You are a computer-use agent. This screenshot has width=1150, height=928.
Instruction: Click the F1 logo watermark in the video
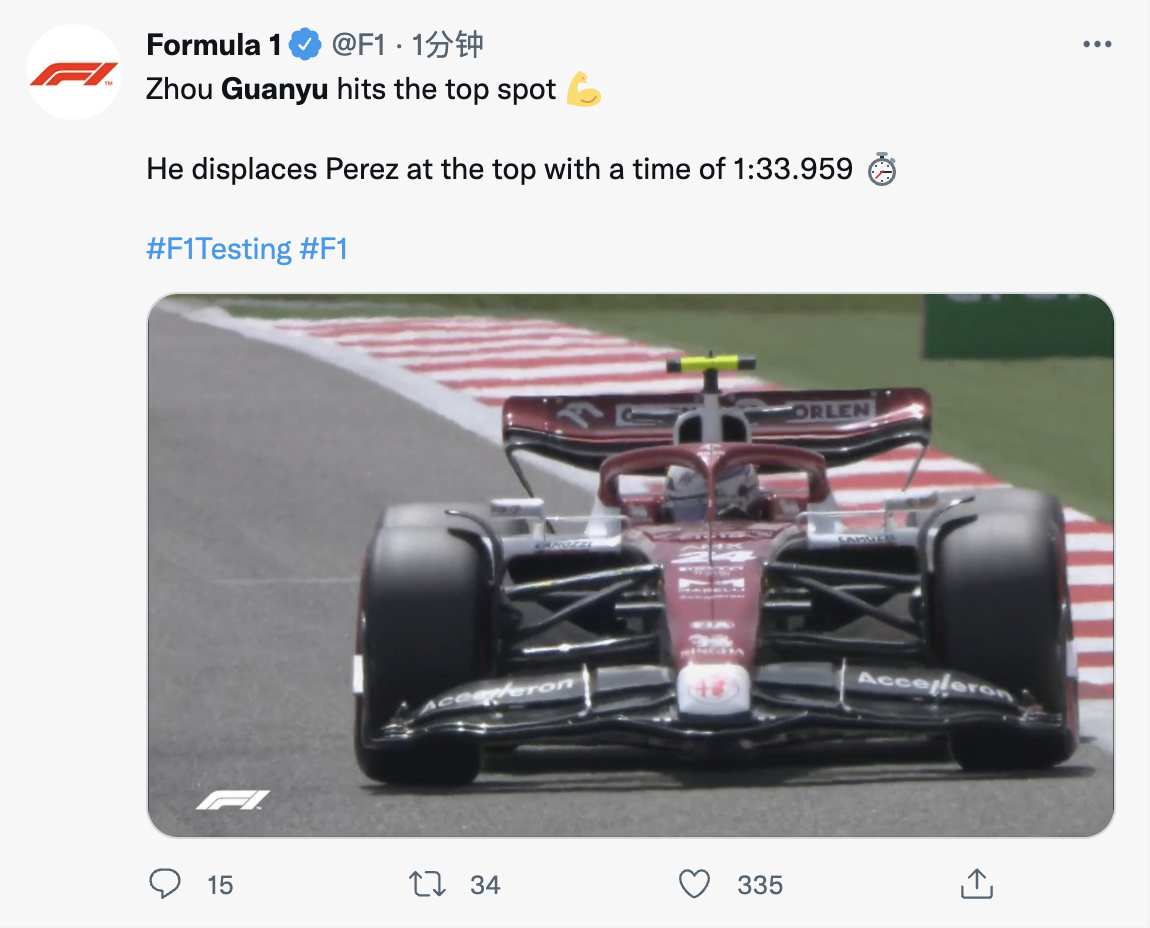232,800
